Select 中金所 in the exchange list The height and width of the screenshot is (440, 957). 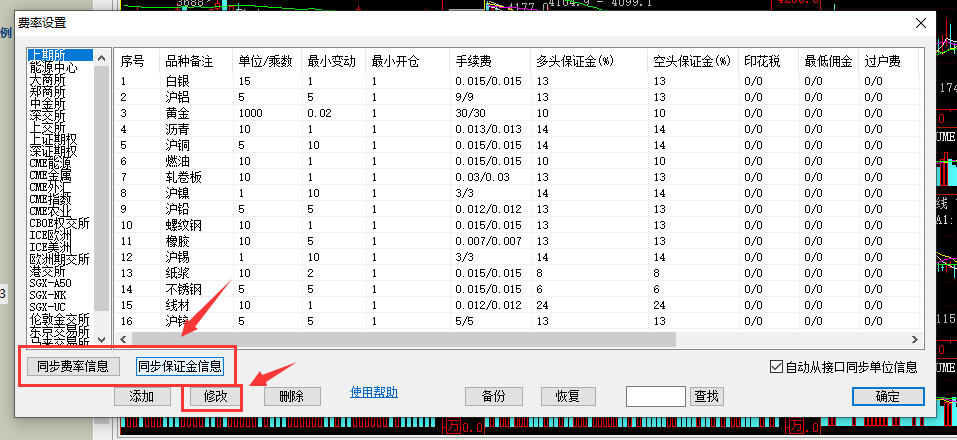click(60, 104)
